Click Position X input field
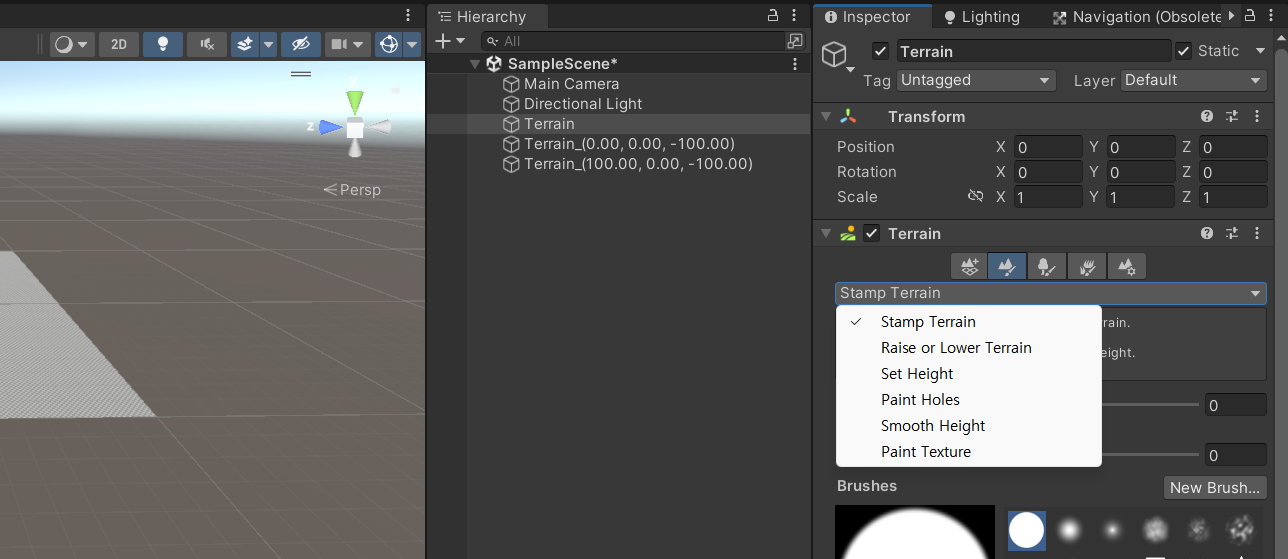Image resolution: width=1288 pixels, height=559 pixels. click(x=1048, y=147)
